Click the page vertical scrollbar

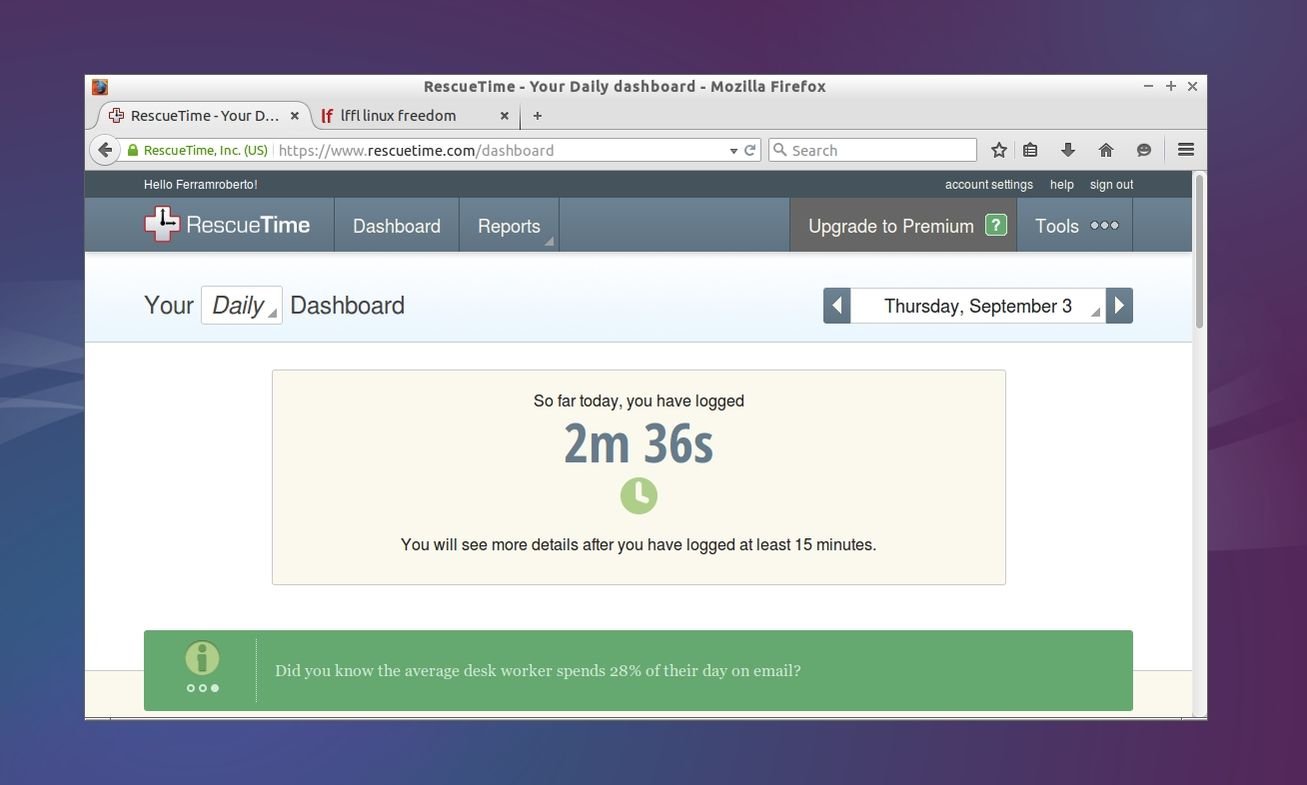(1199, 250)
